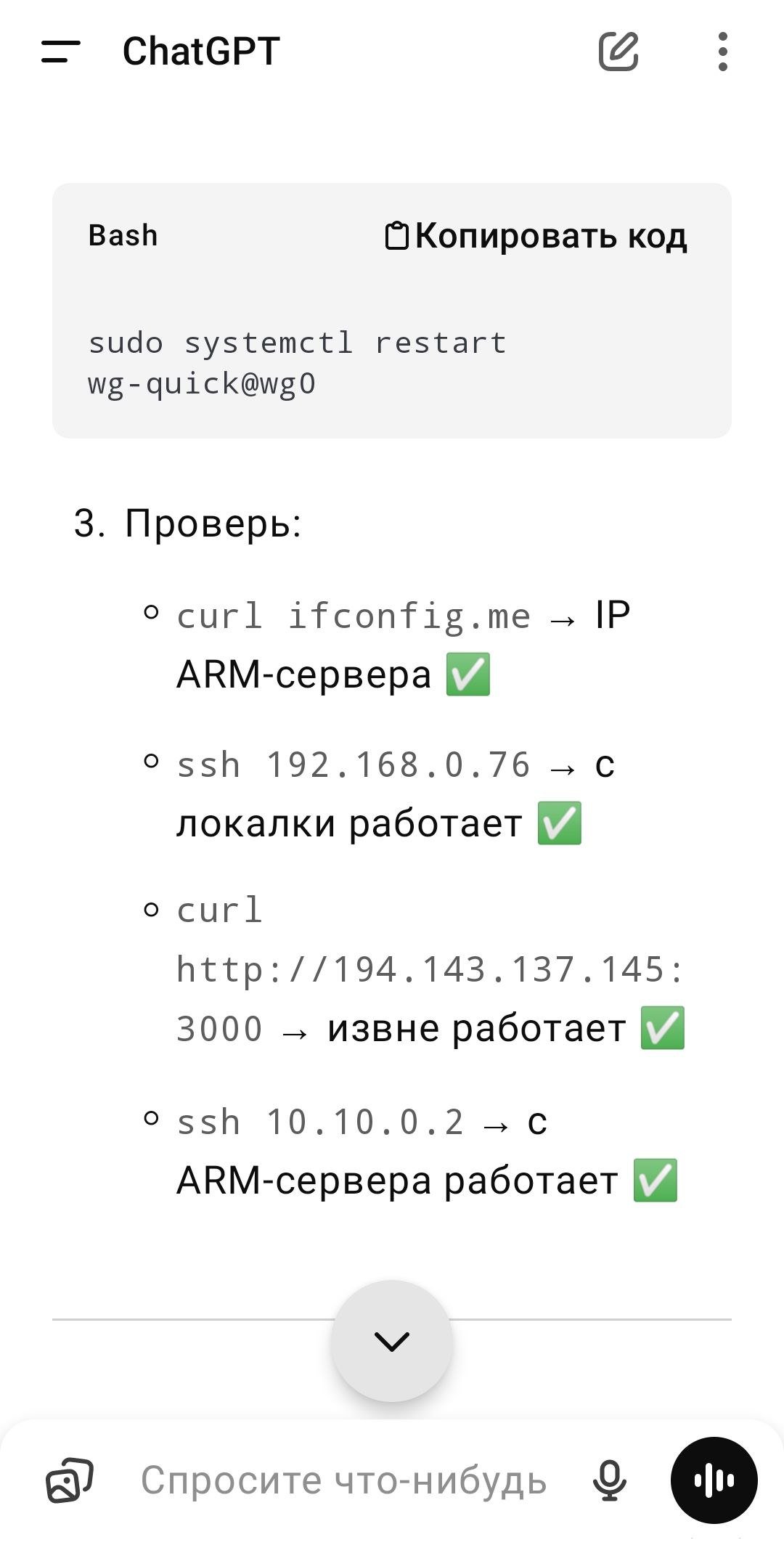The width and height of the screenshot is (784, 1553).
Task: Start a new chat with compose icon
Action: (x=618, y=51)
